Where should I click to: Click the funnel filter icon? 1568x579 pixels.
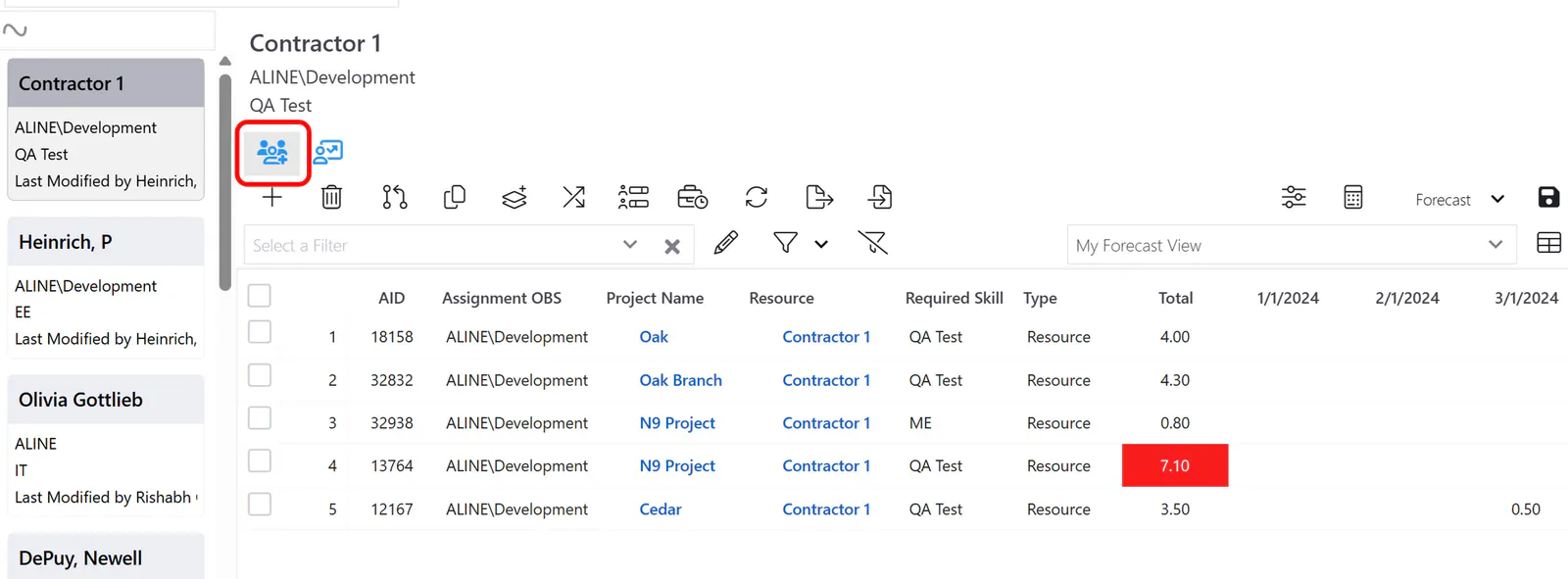(x=785, y=243)
